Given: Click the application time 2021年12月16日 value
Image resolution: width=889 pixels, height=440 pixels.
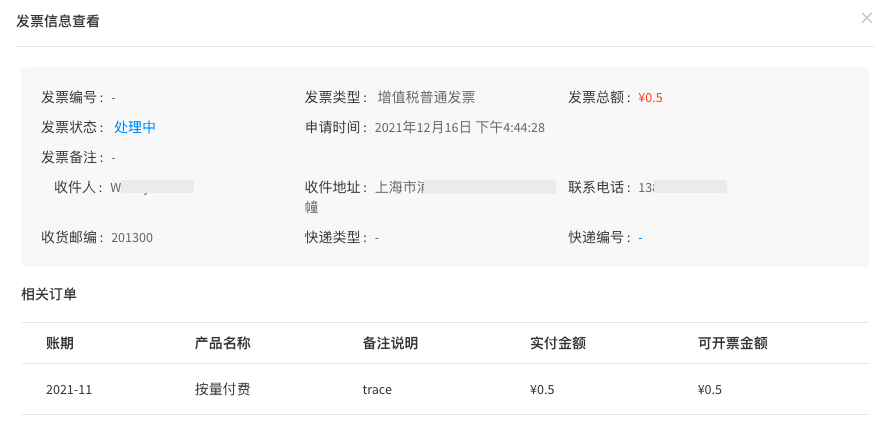Looking at the screenshot, I should 460,128.
